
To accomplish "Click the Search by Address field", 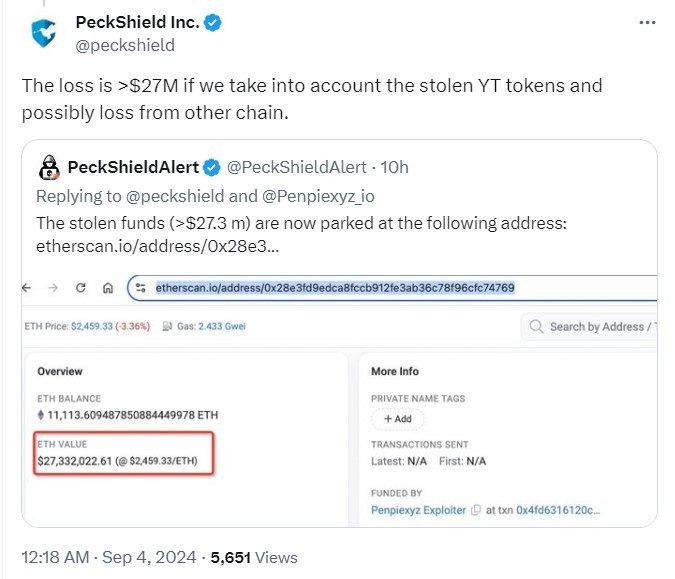I will point(600,327).
